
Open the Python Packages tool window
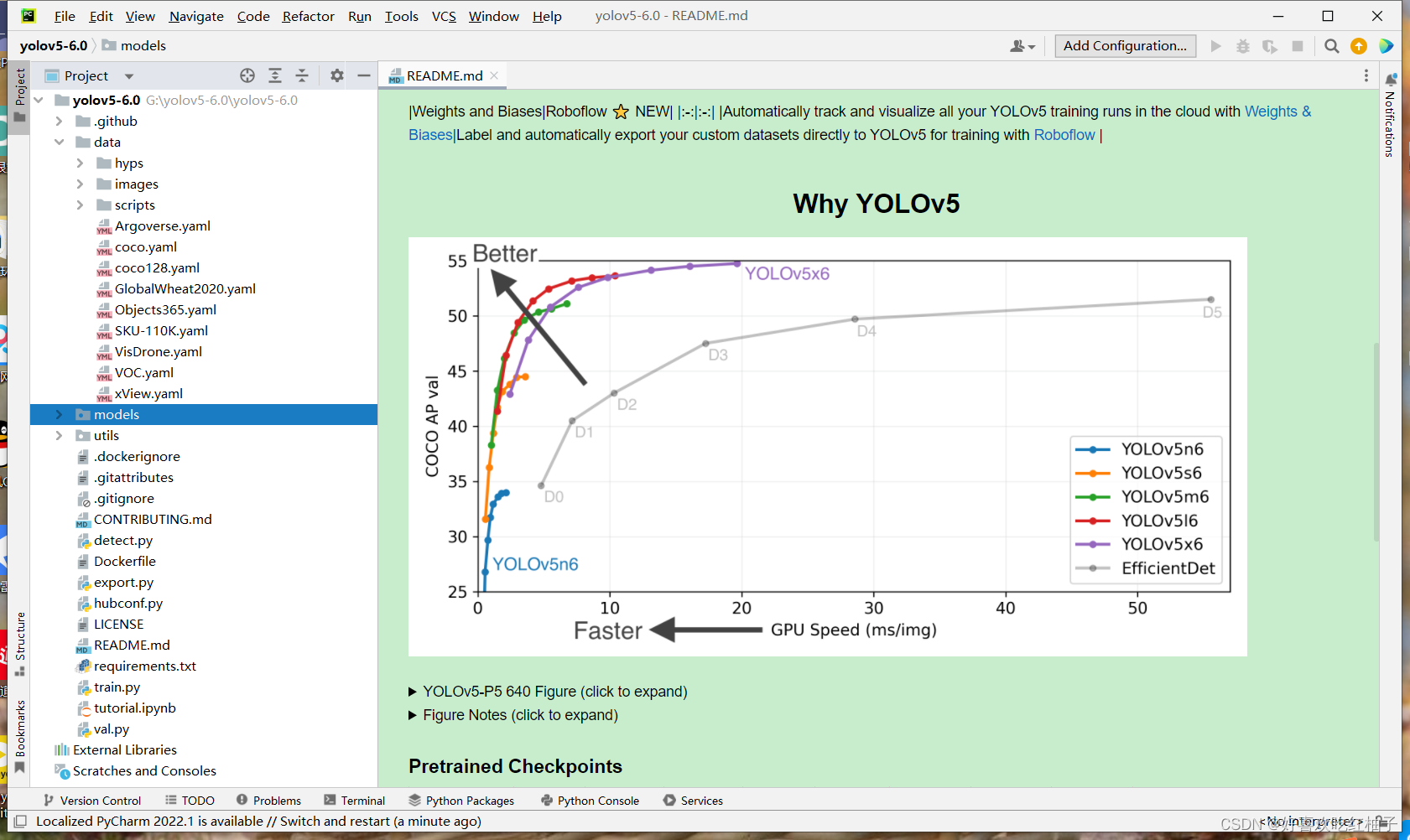pos(461,801)
